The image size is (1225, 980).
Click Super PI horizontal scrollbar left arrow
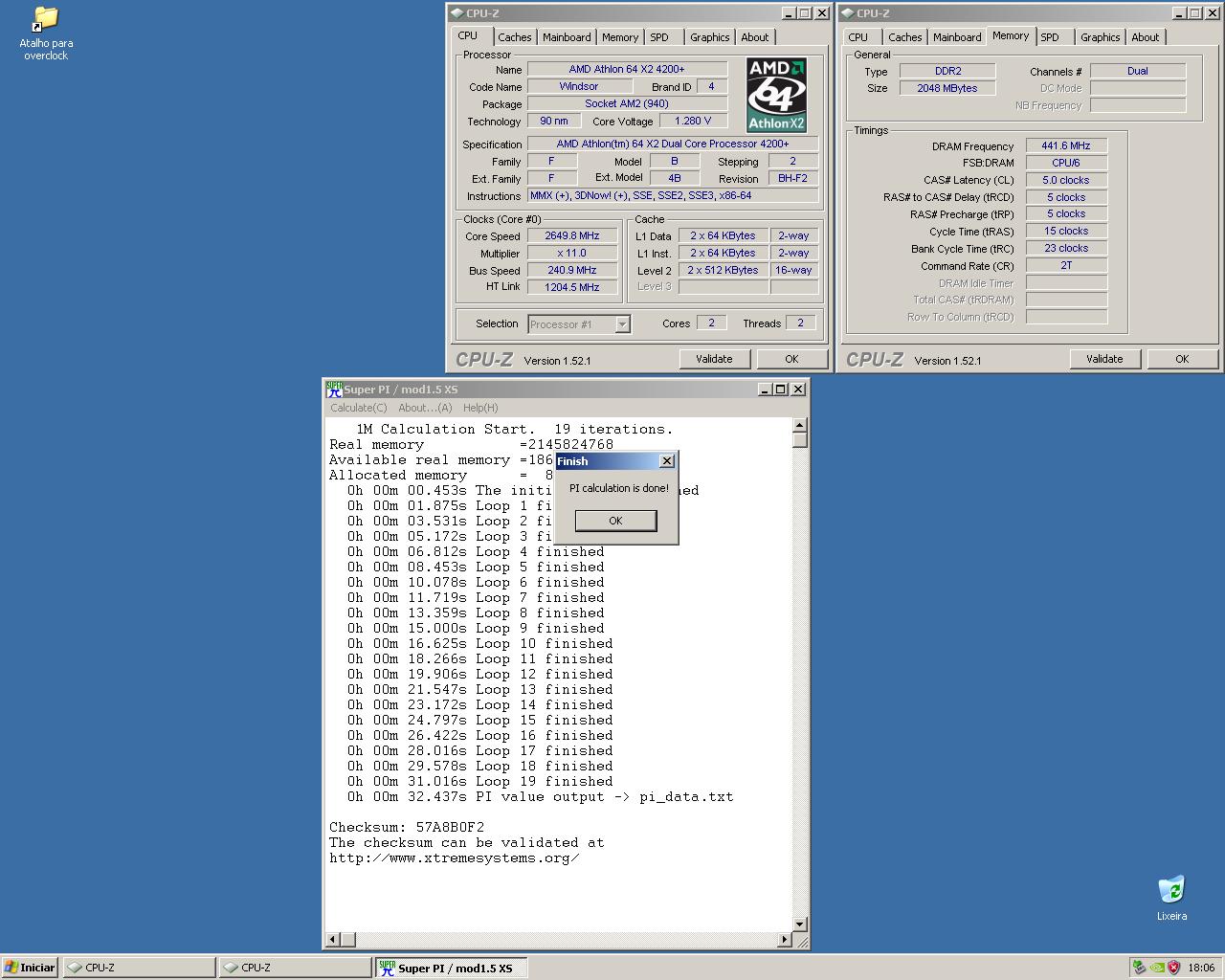333,940
